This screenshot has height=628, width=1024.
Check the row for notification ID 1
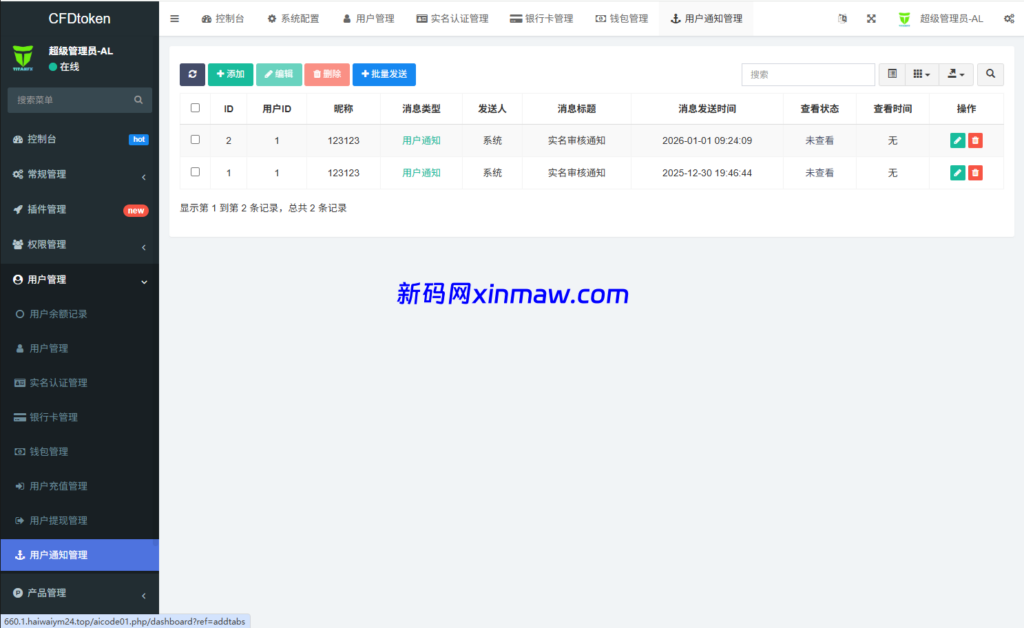195,172
